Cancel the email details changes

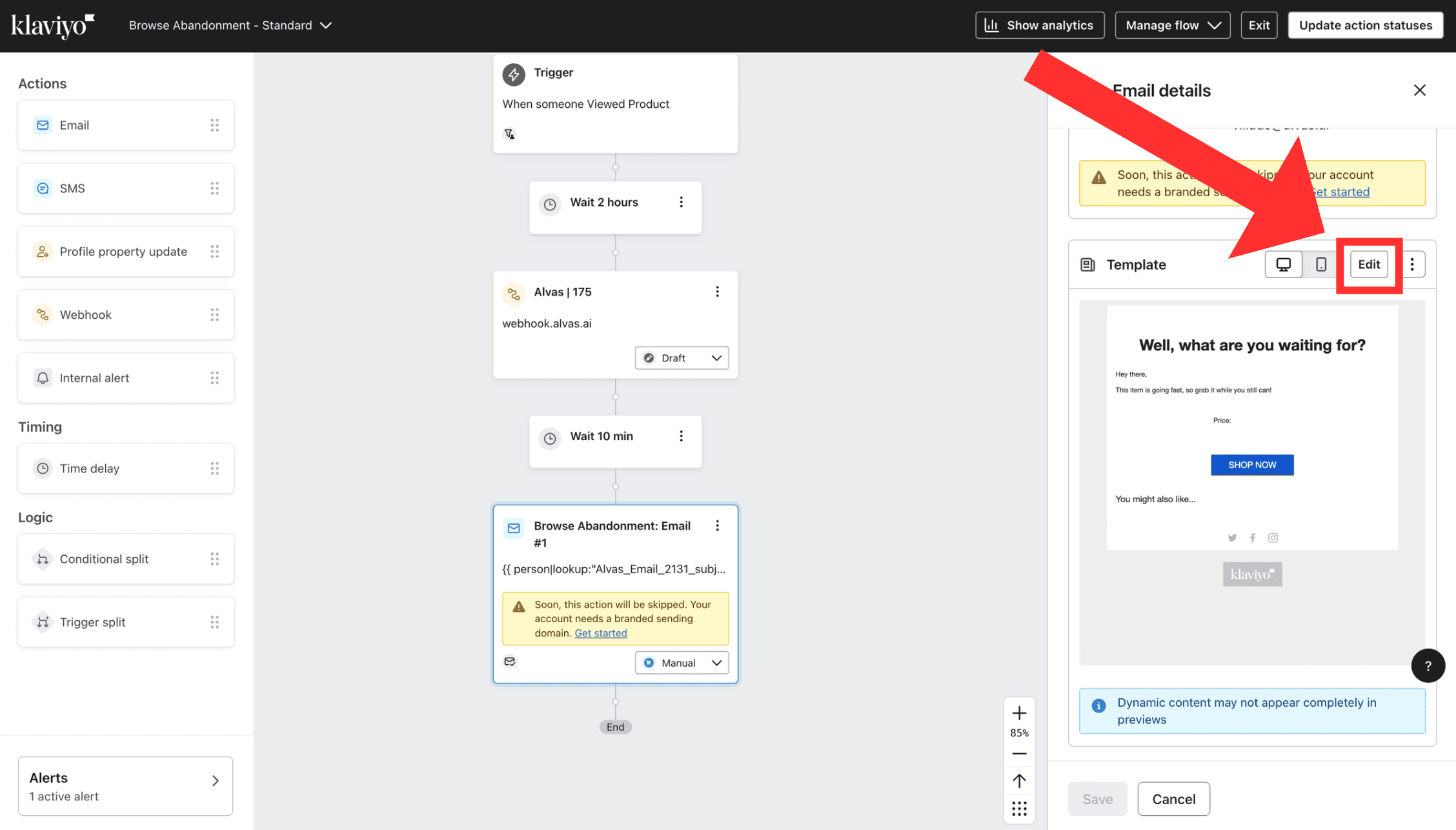[x=1173, y=799]
